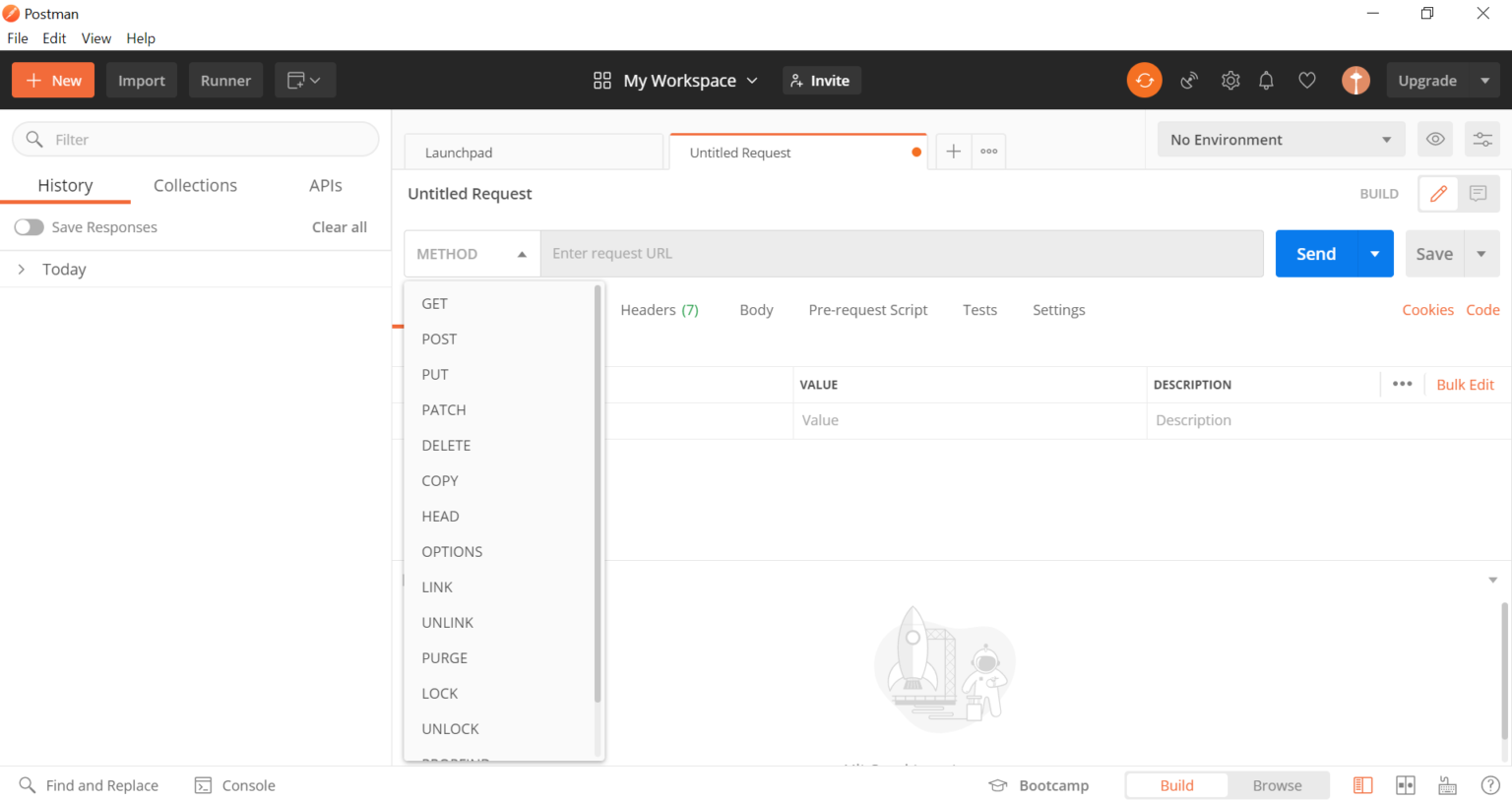Toggle the sidebar icon in the status bar
Image resolution: width=1512 pixels, height=801 pixels.
1362,785
